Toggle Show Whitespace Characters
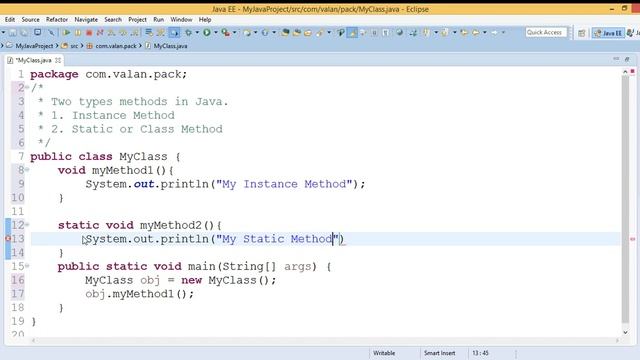Viewport: 640px width, 360px height. (x=386, y=32)
